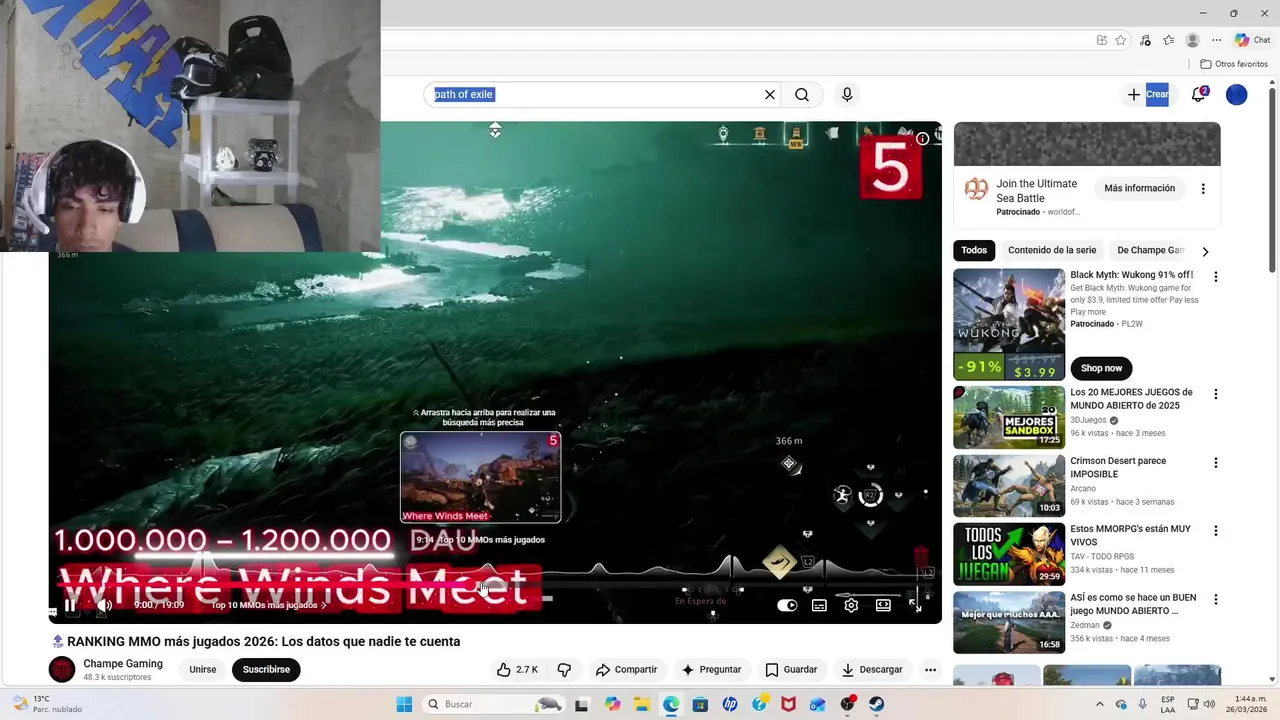Click 'Más información' on the sea battle ad
The image size is (1280, 720).
pyautogui.click(x=1140, y=188)
